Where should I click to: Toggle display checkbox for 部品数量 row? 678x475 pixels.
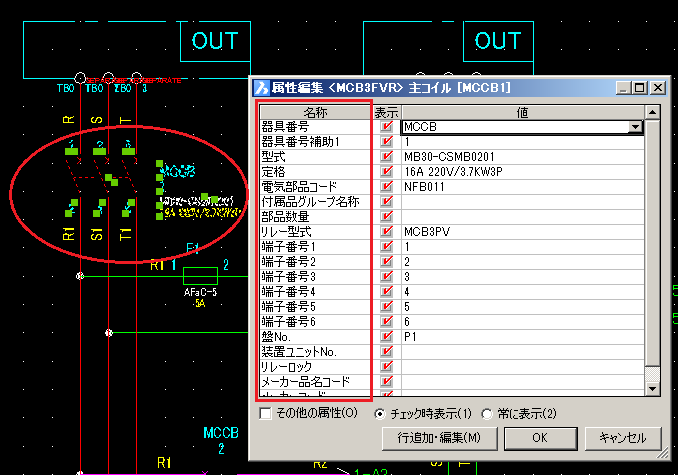coord(387,217)
